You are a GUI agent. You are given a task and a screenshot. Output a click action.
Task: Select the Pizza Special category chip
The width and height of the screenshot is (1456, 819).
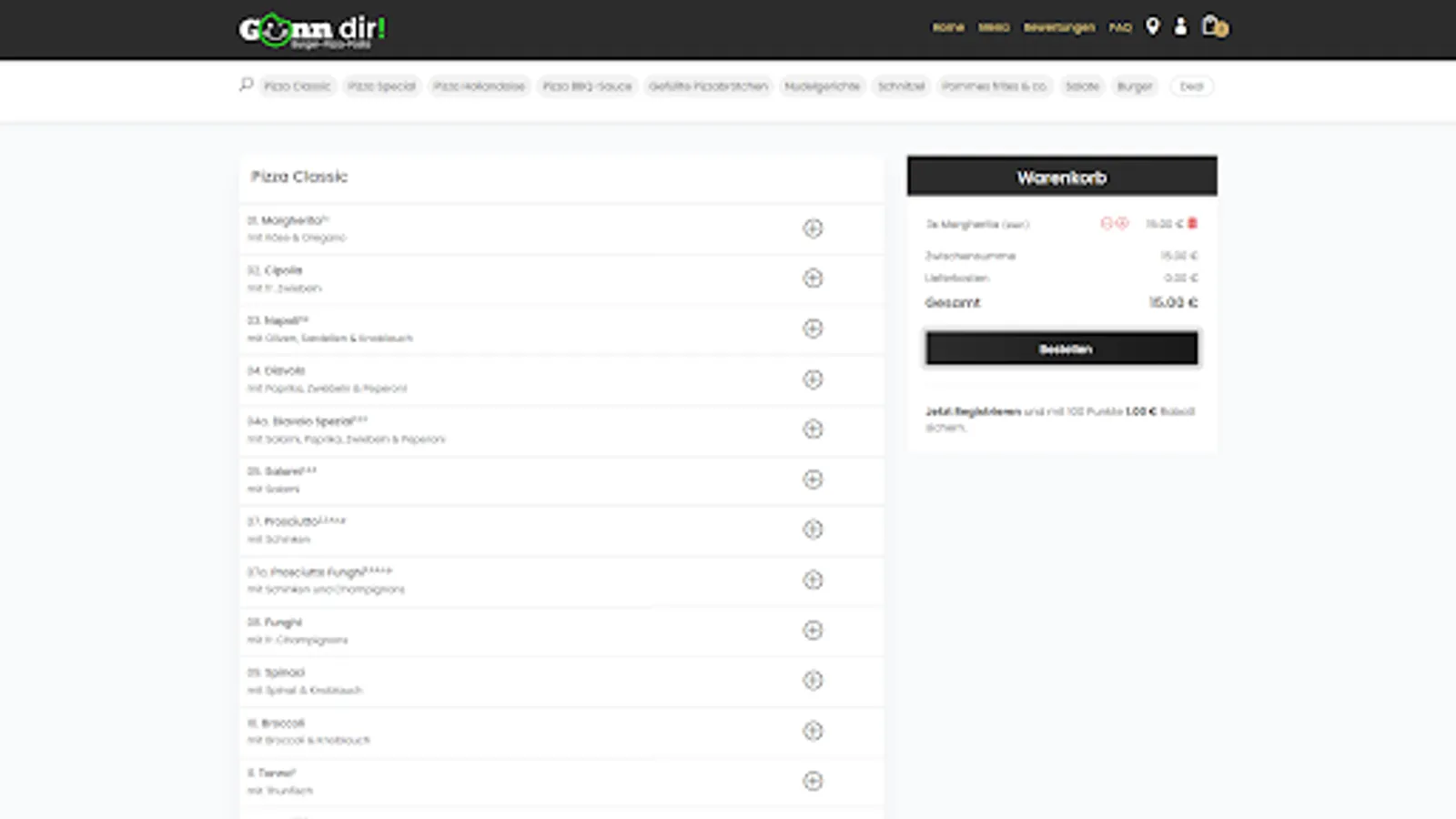point(381,86)
